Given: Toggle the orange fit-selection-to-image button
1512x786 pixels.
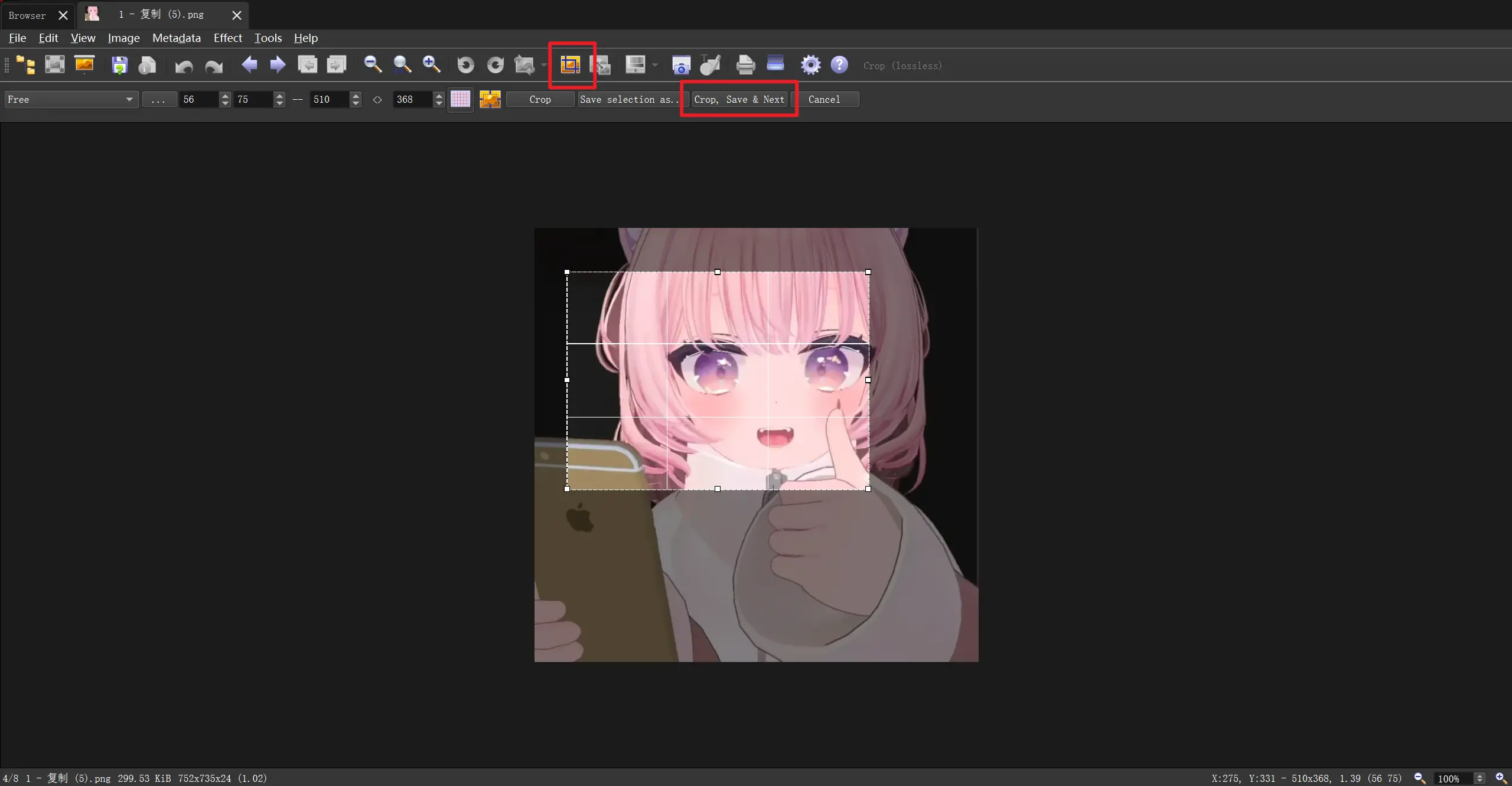Looking at the screenshot, I should click(x=490, y=99).
